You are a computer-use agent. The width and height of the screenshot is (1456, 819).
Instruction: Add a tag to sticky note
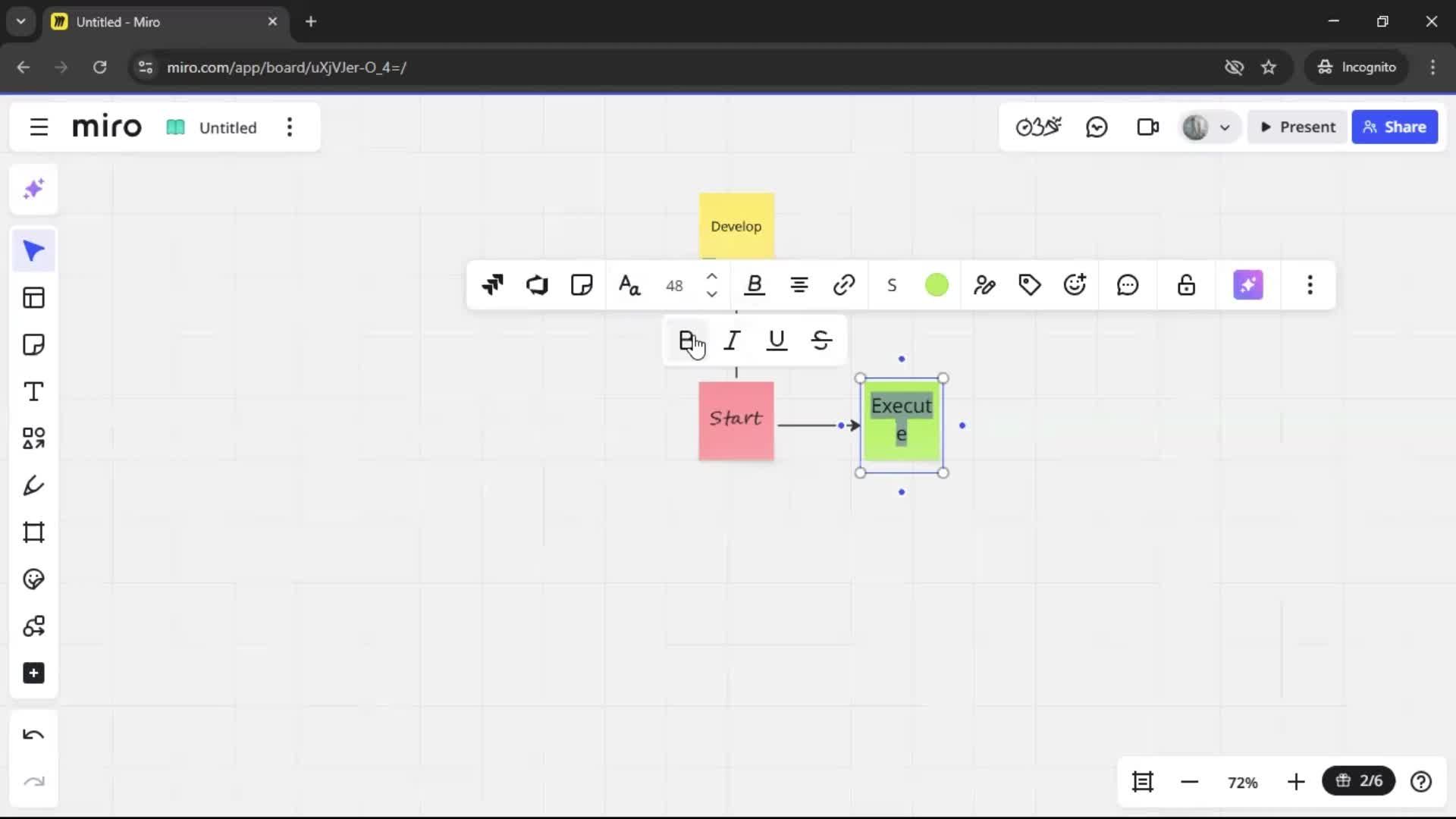(x=1029, y=285)
